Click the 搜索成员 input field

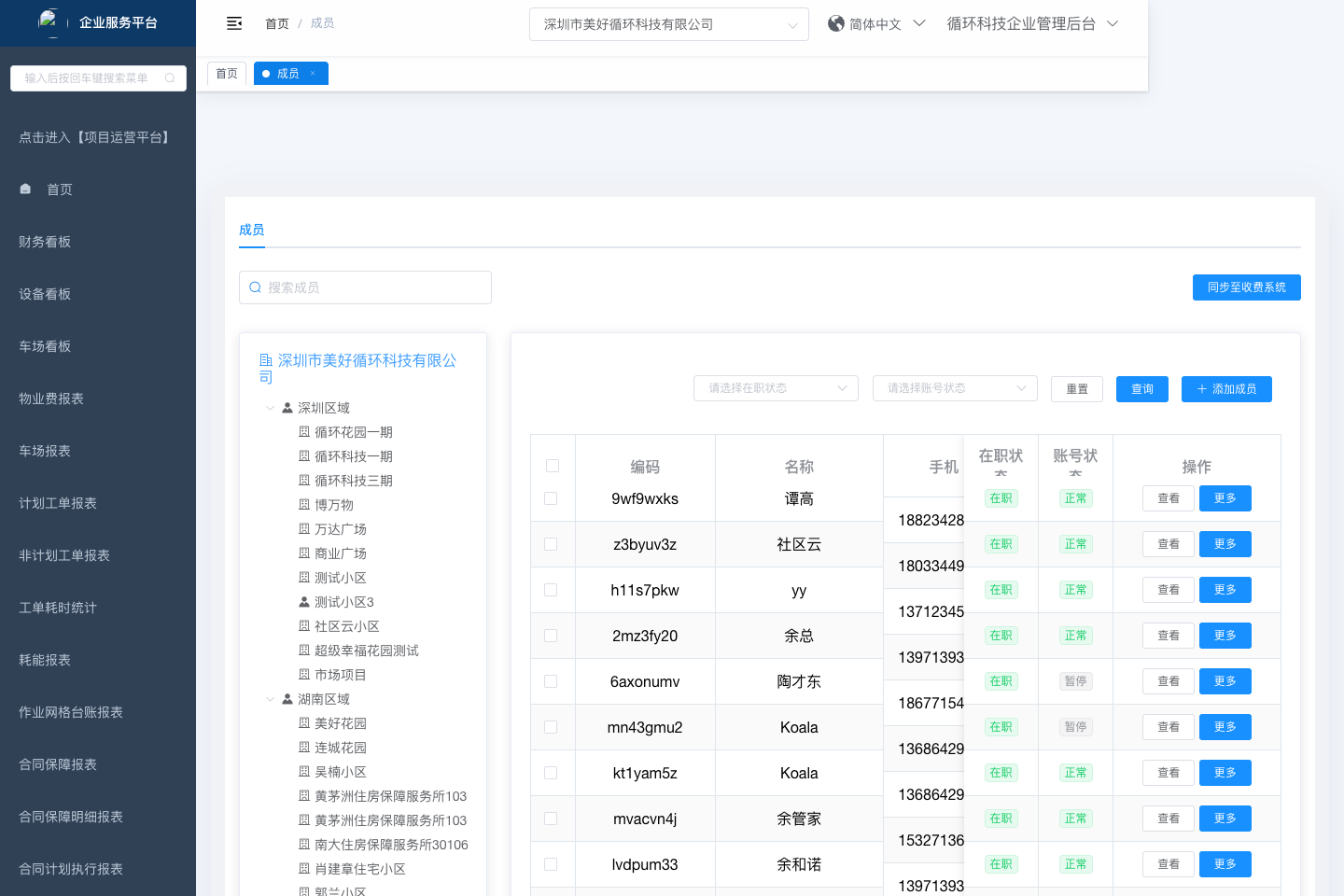point(373,287)
